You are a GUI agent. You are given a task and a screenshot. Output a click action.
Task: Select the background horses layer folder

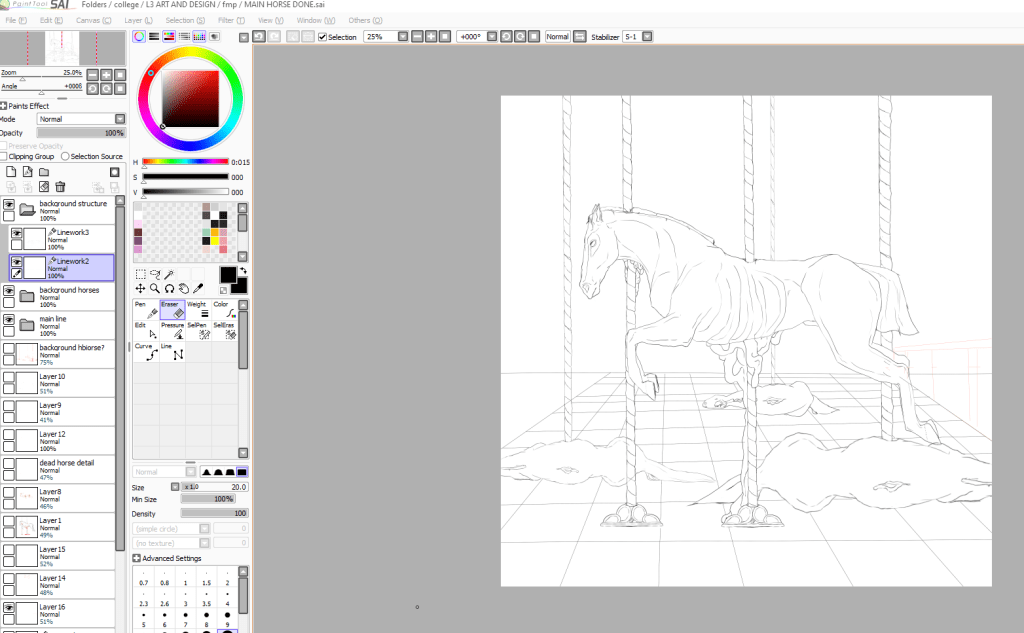pos(70,295)
